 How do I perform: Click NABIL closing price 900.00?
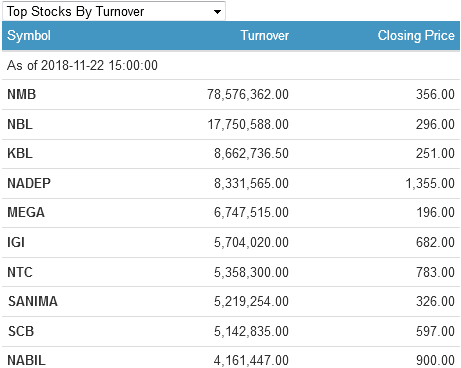pos(435,360)
